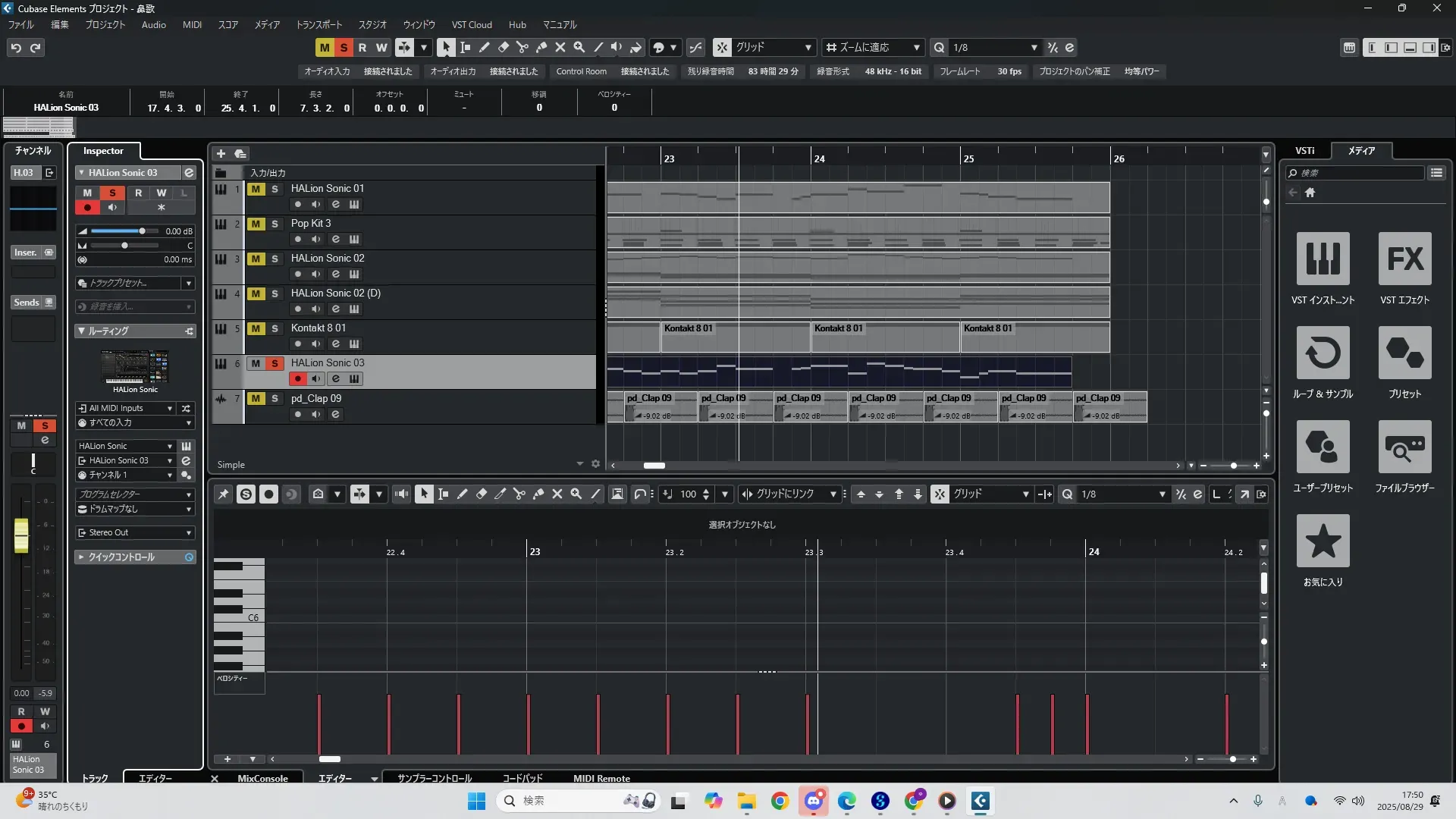
Task: Click the Kontakt 8 01 part at bar 24
Action: (x=884, y=337)
